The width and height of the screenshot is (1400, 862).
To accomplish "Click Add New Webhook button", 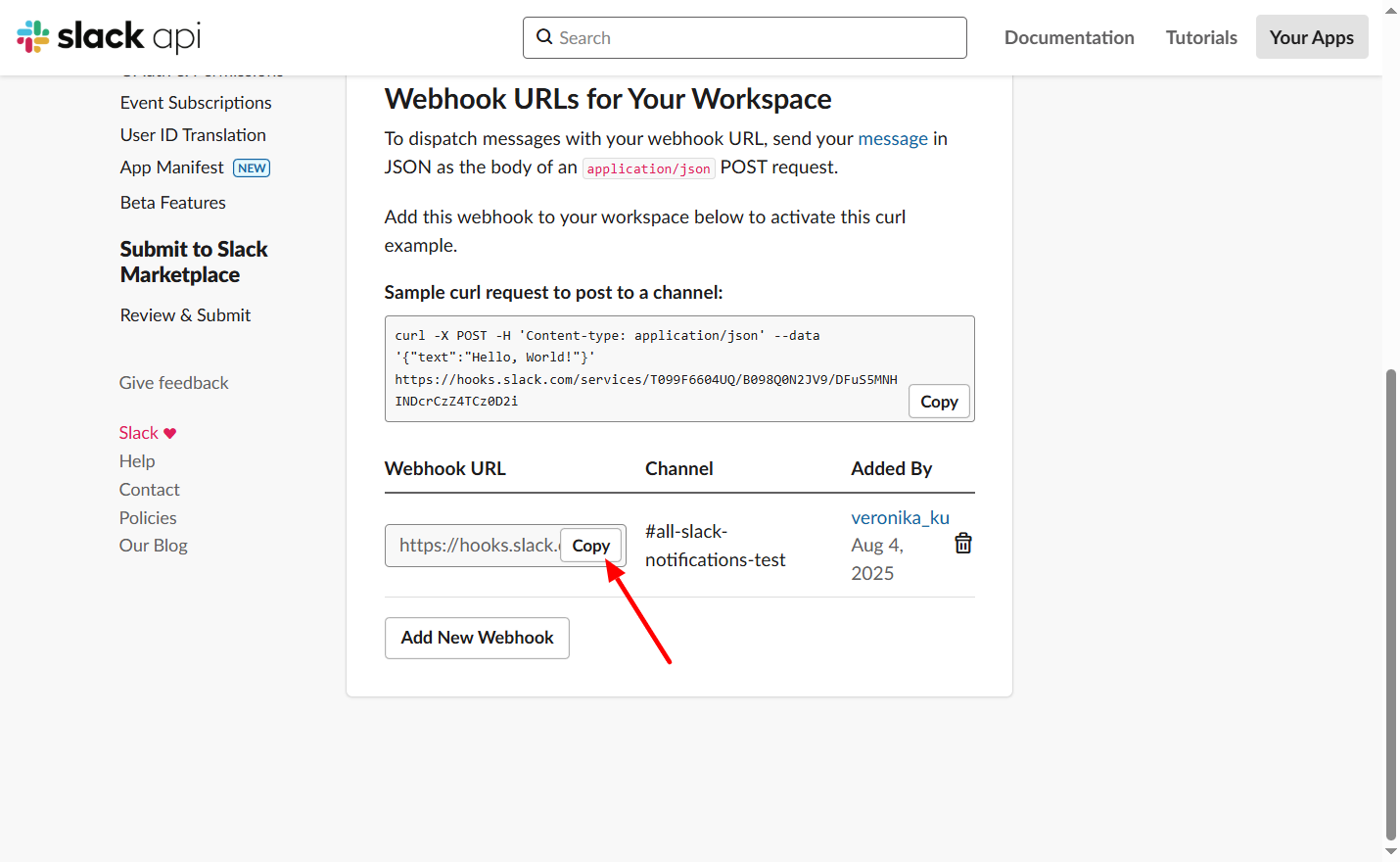I will click(x=477, y=638).
